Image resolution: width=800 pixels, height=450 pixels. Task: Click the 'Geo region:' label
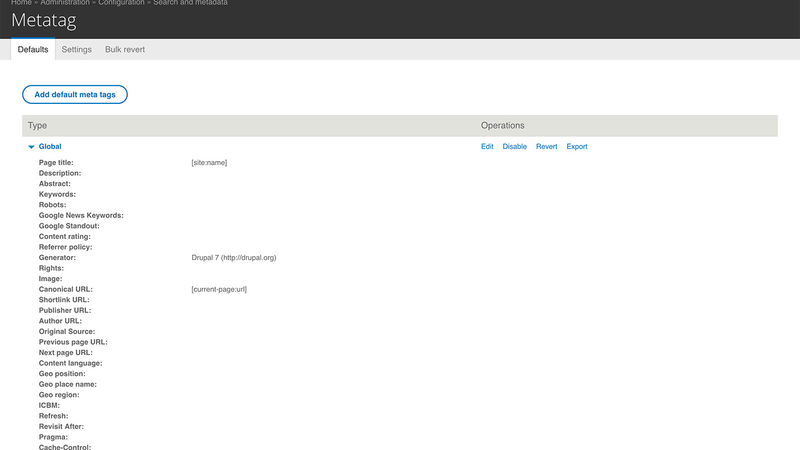click(59, 395)
